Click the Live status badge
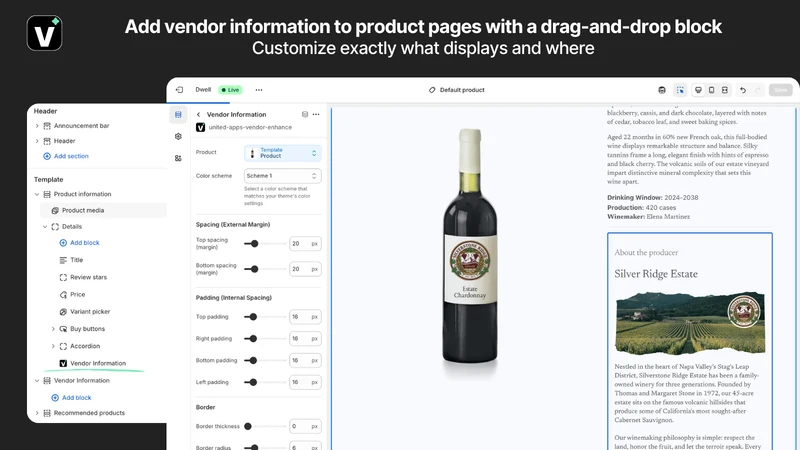800x450 pixels. click(x=230, y=90)
